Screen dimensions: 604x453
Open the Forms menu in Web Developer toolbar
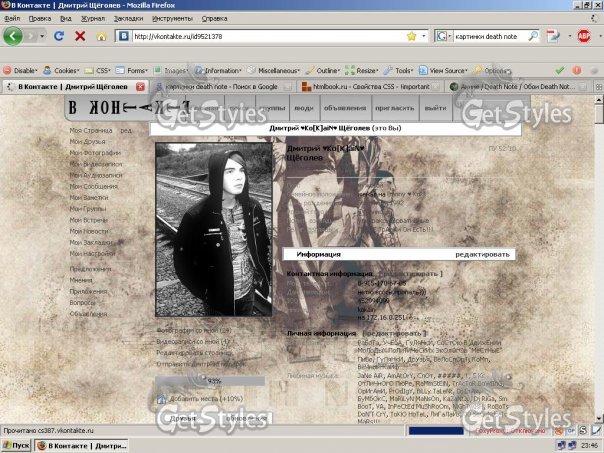coord(132,70)
